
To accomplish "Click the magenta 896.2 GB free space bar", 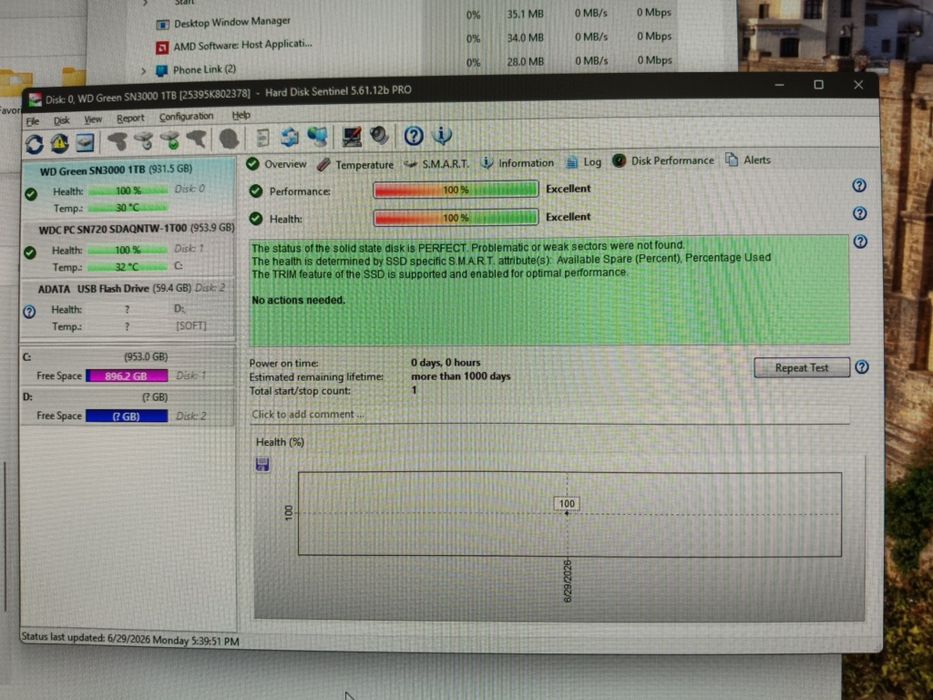I will coord(126,376).
